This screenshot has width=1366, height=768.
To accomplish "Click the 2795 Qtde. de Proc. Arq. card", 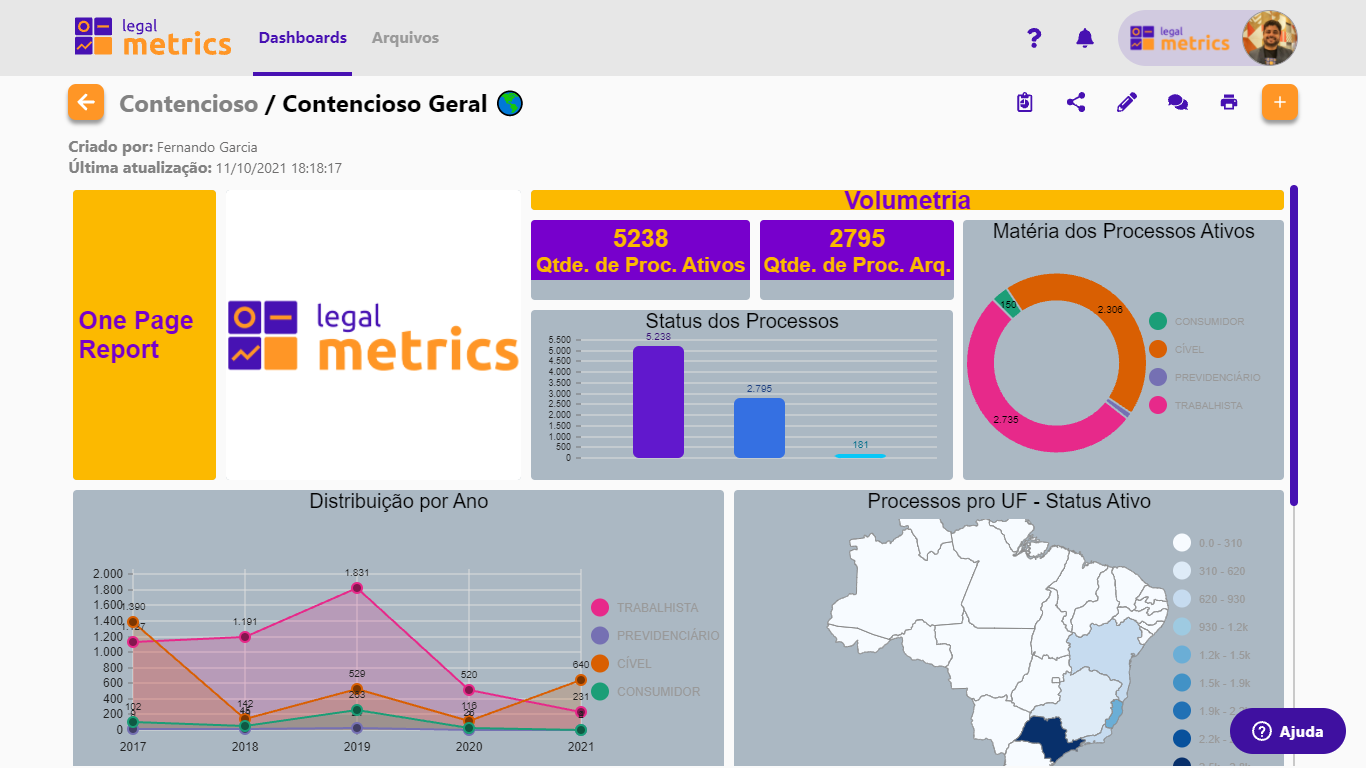I will pos(857,260).
